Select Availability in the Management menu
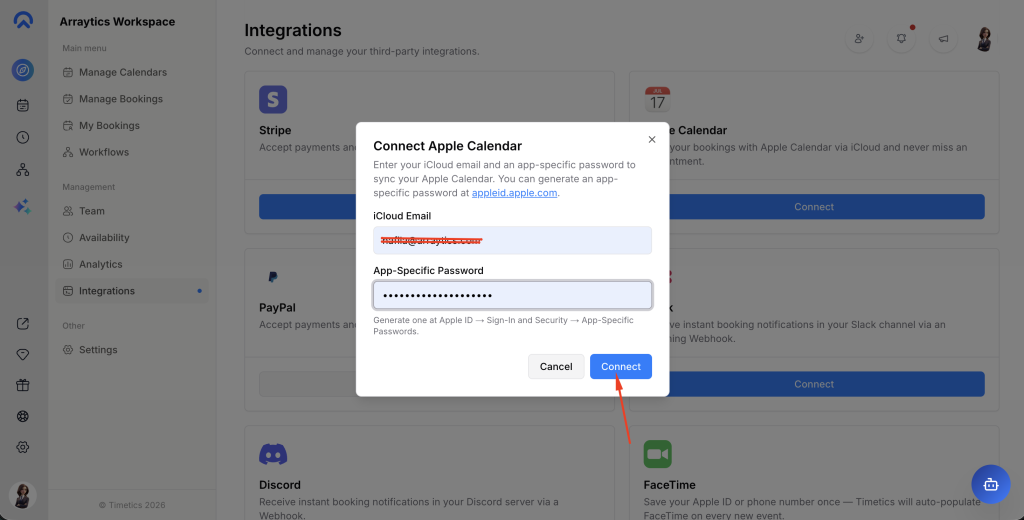The height and width of the screenshot is (520, 1024). point(104,238)
